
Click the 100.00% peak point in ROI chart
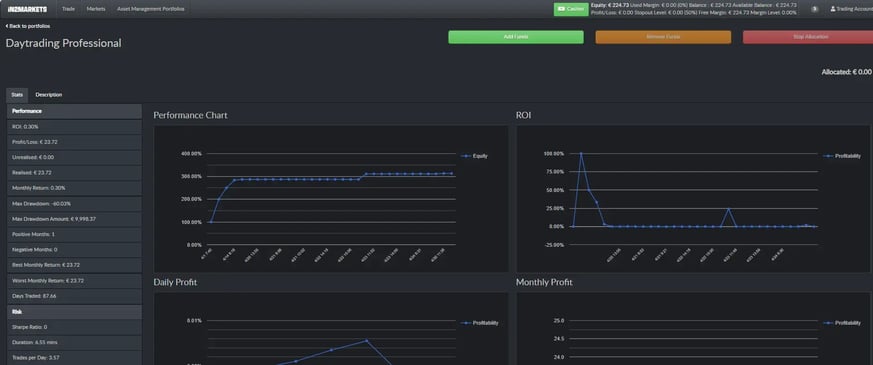581,154
